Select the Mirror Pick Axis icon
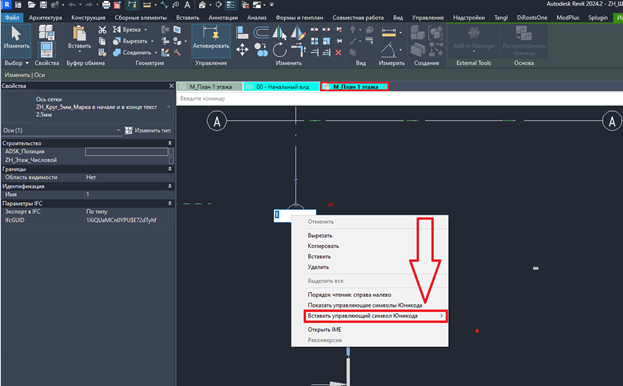Image resolution: width=623 pixels, height=386 pixels. pyautogui.click(x=279, y=33)
